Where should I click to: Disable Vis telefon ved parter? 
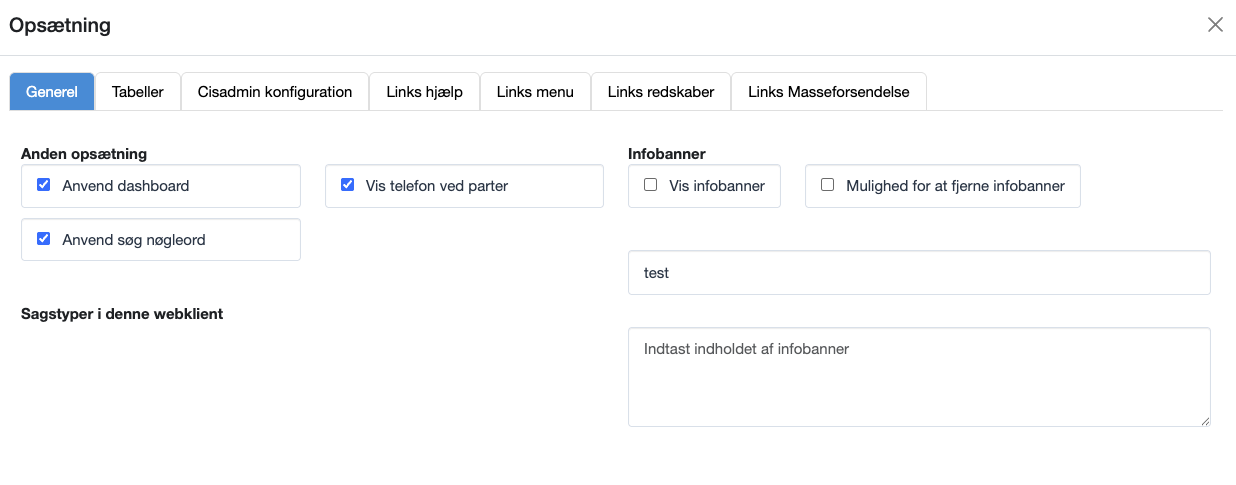[x=348, y=185]
